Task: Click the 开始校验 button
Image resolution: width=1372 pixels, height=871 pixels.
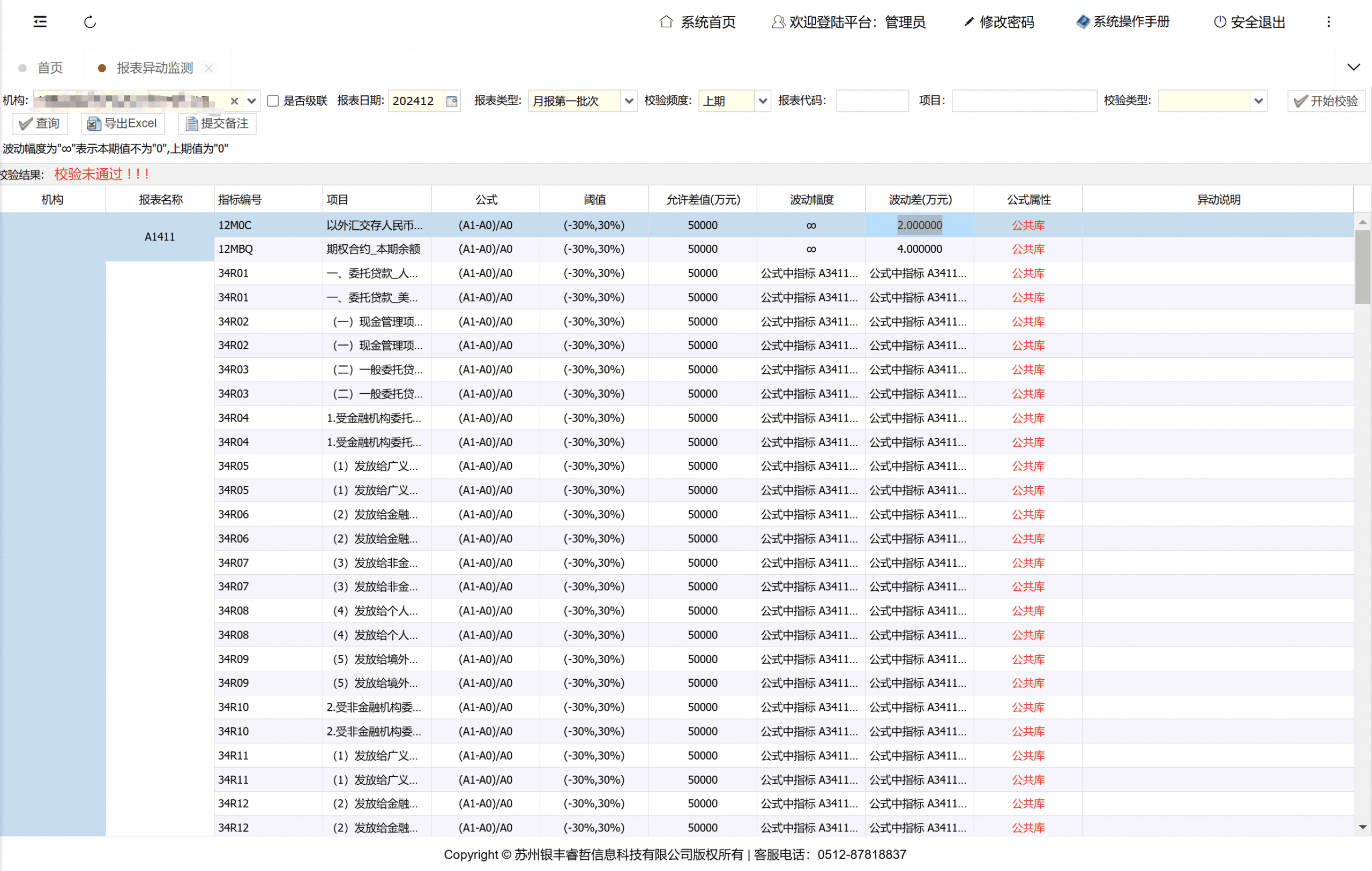Action: click(1326, 101)
